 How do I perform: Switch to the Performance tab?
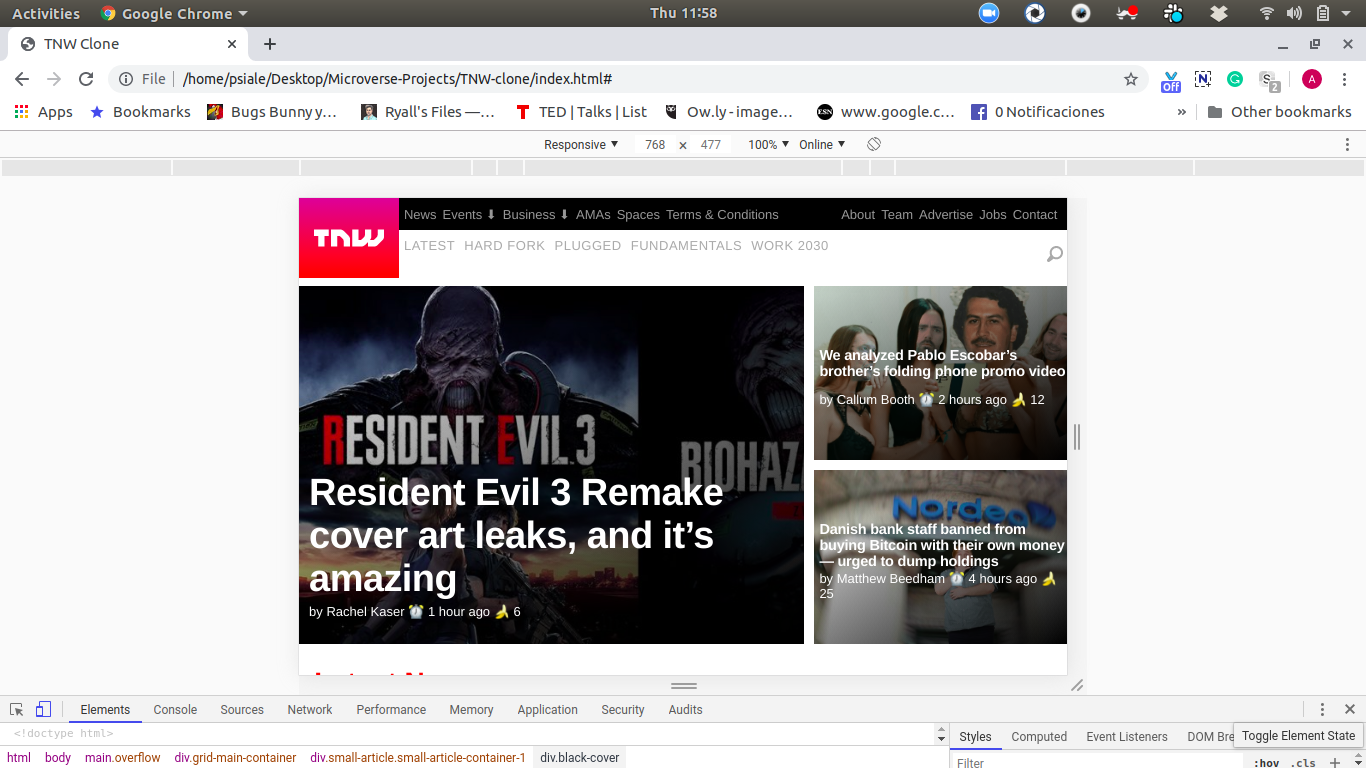[x=391, y=710]
